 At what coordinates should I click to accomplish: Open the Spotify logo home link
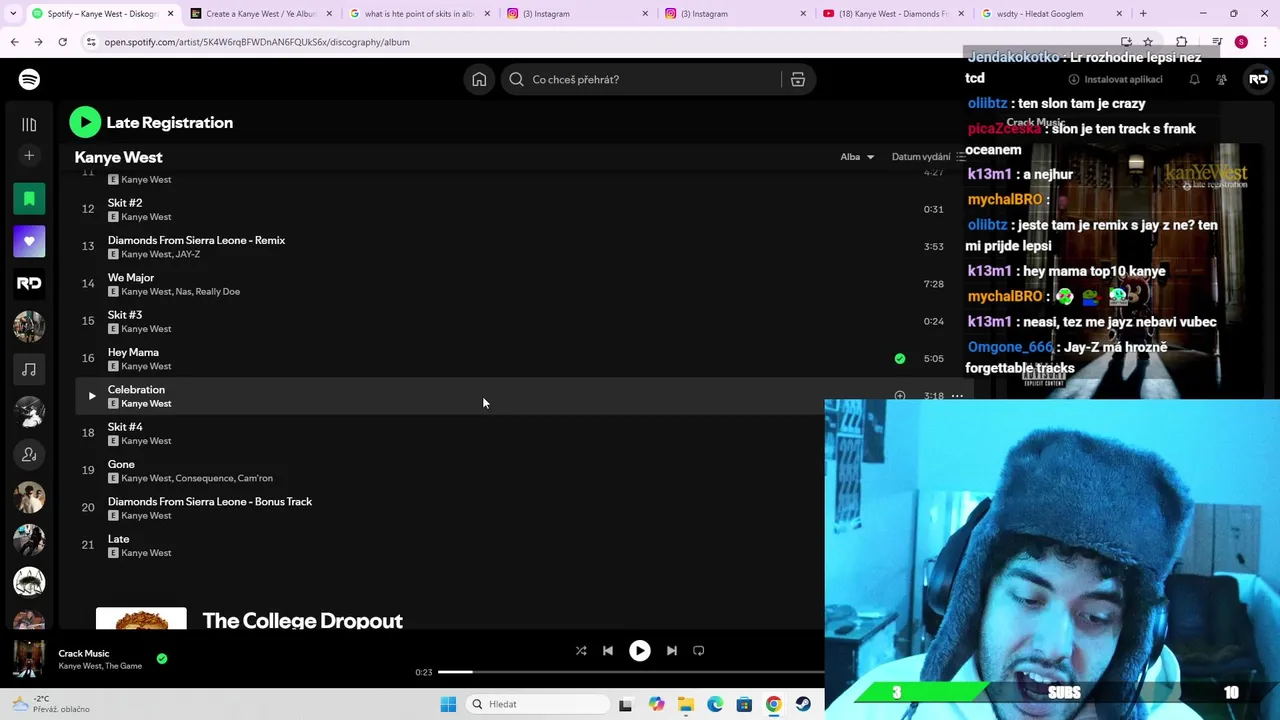tap(29, 79)
